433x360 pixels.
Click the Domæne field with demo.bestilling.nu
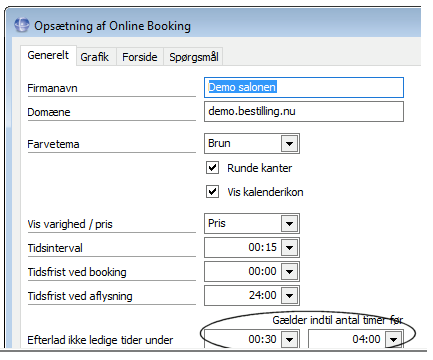point(304,111)
